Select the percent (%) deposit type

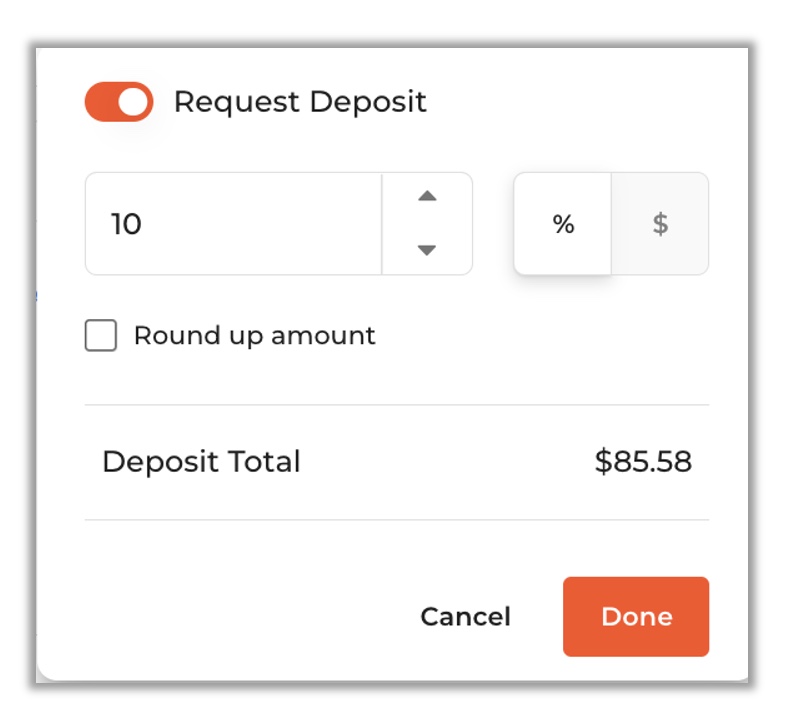563,224
